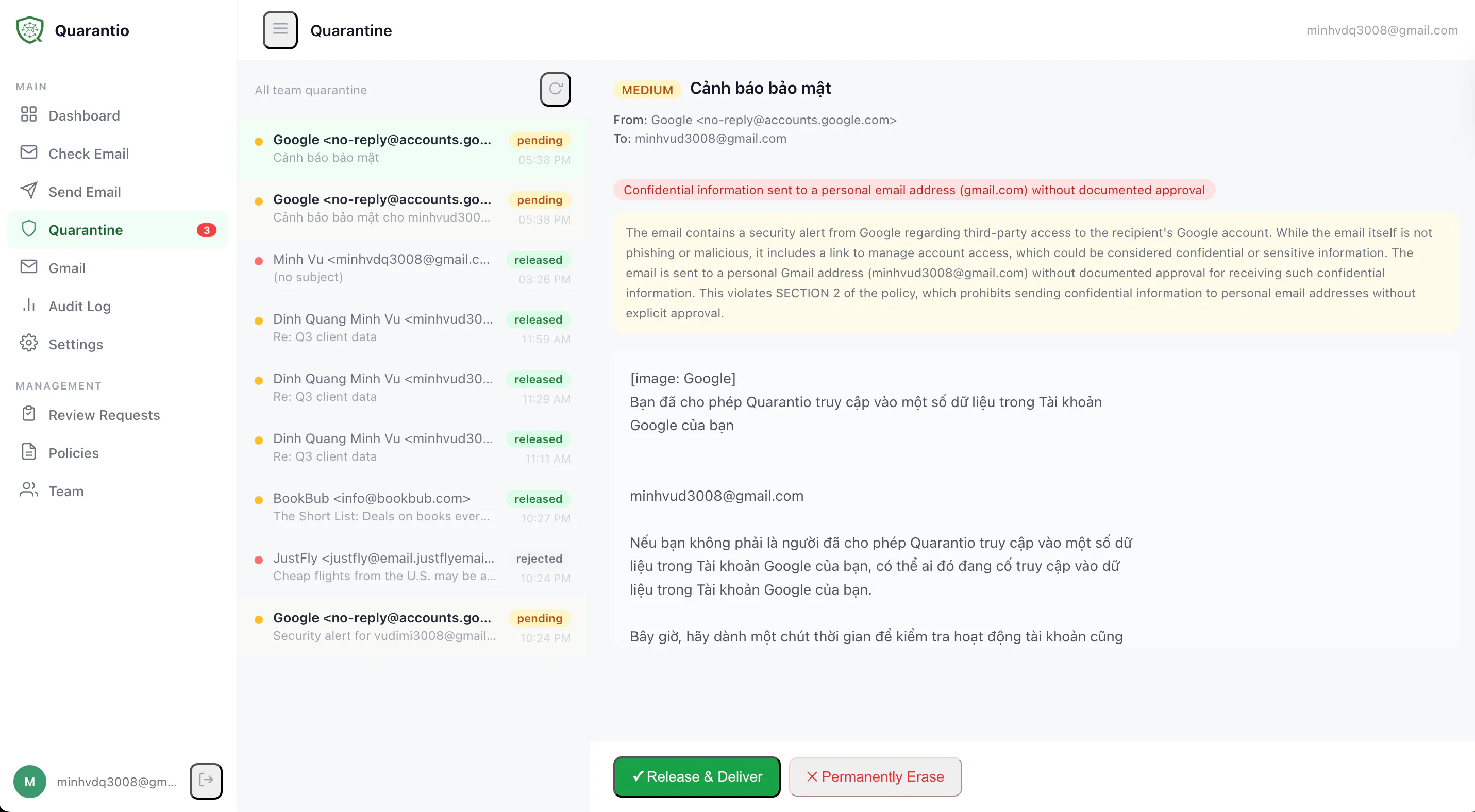Image resolution: width=1475 pixels, height=812 pixels.
Task: Open email 'Cảnh báo bảo mật cho minhvud300...'
Action: point(413,208)
